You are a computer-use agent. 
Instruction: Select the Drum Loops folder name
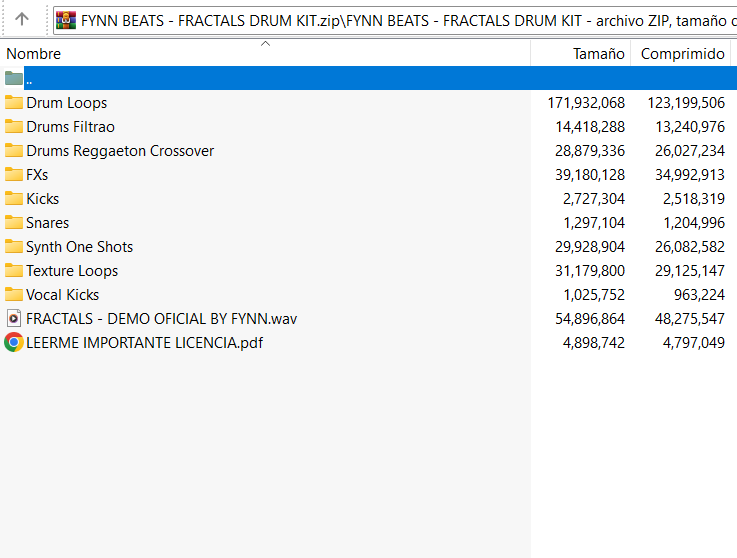tap(66, 102)
